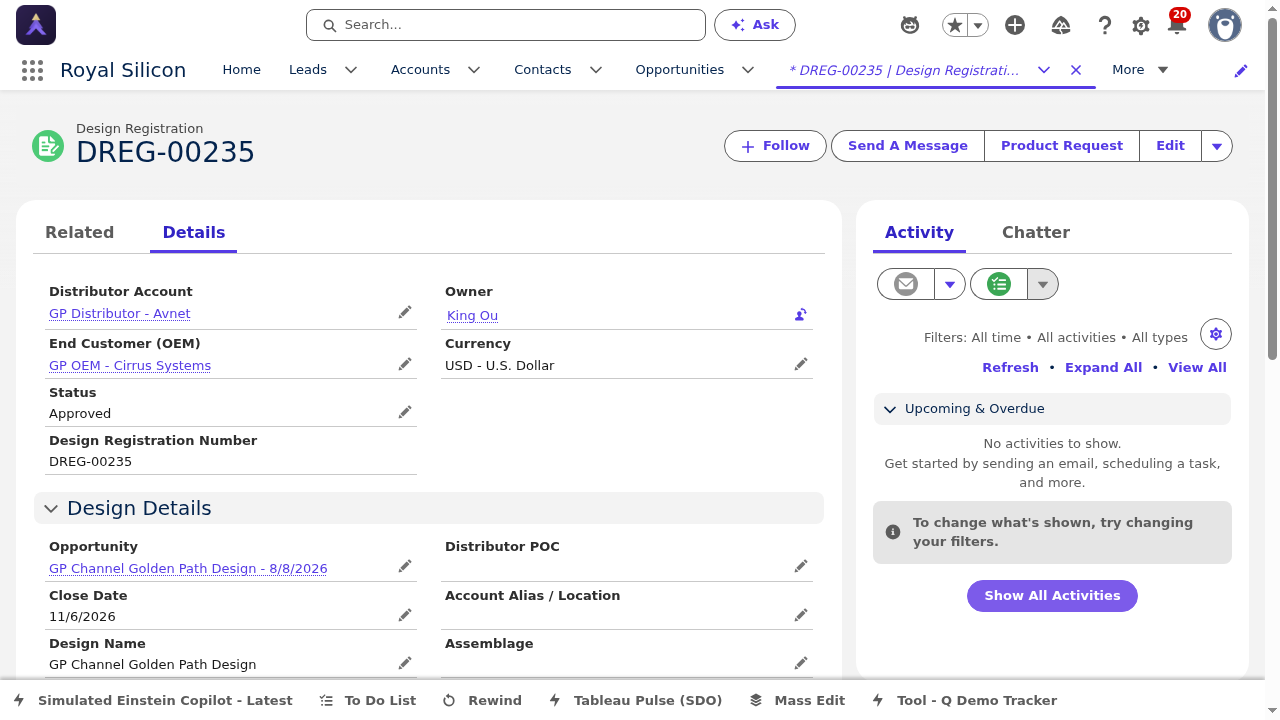Viewport: 1280px width, 720px height.
Task: Open GP Distributor - Avnet account link
Action: (x=120, y=314)
